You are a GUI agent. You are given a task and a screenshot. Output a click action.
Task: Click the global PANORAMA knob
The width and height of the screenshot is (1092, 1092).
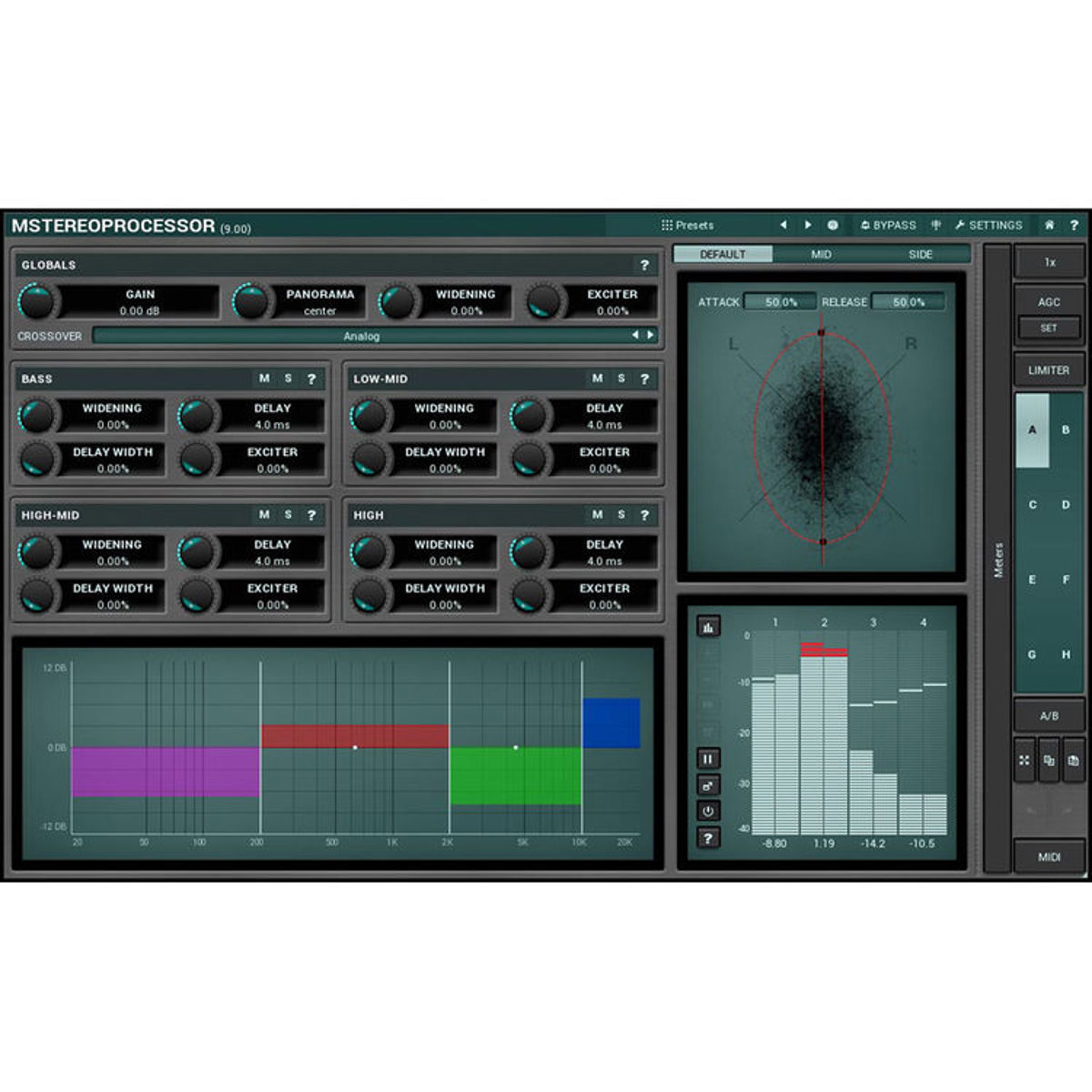point(251,301)
